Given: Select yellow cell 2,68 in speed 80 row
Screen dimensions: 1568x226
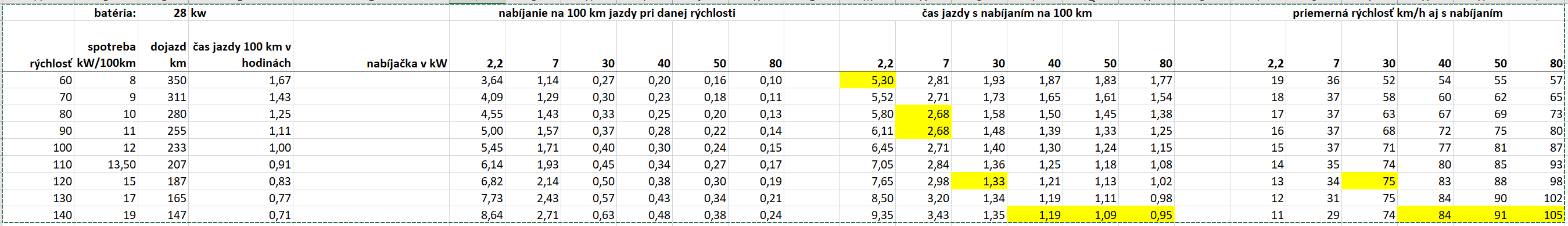Looking at the screenshot, I should (x=923, y=114).
